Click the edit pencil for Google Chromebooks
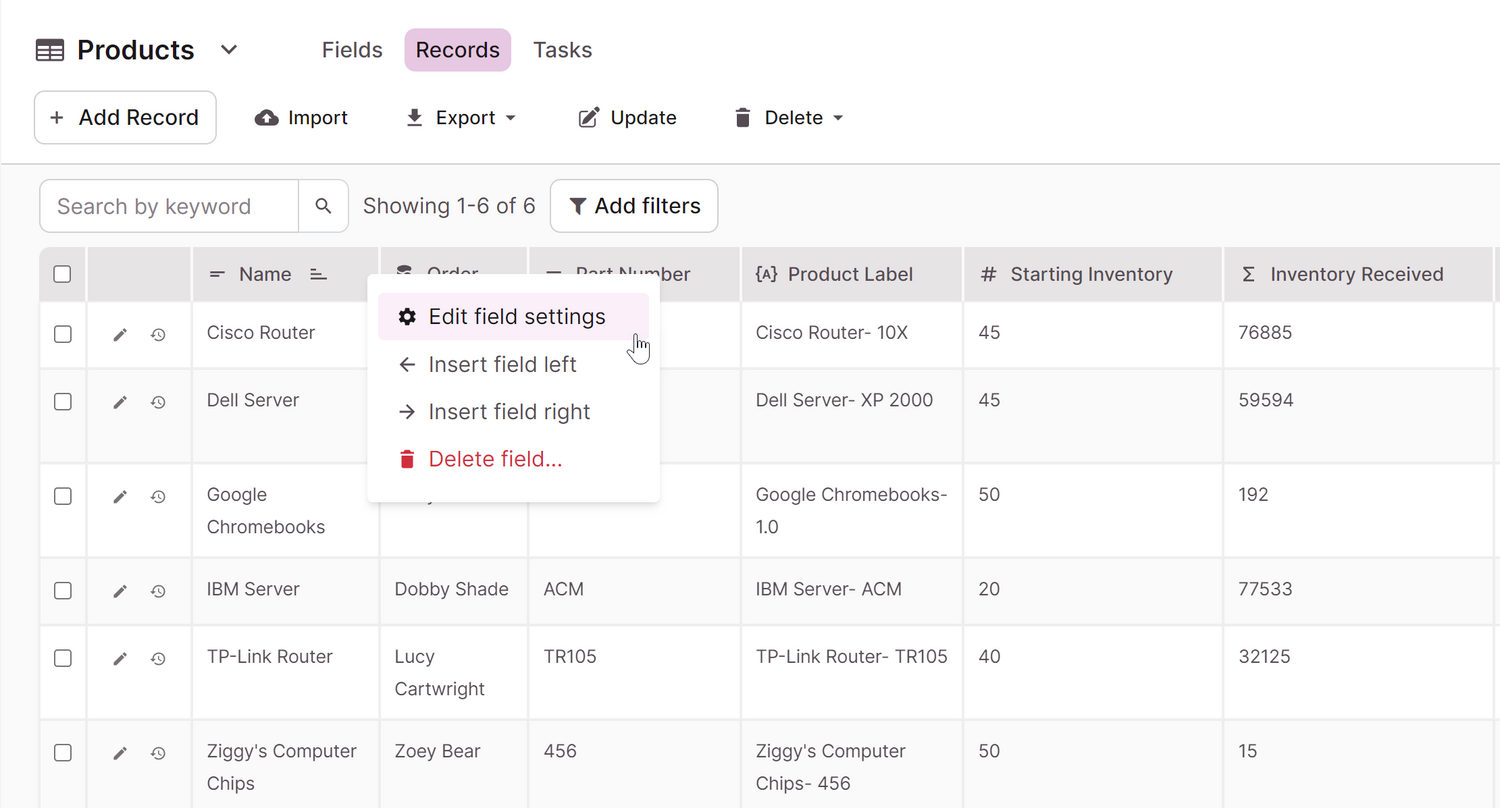 point(120,497)
